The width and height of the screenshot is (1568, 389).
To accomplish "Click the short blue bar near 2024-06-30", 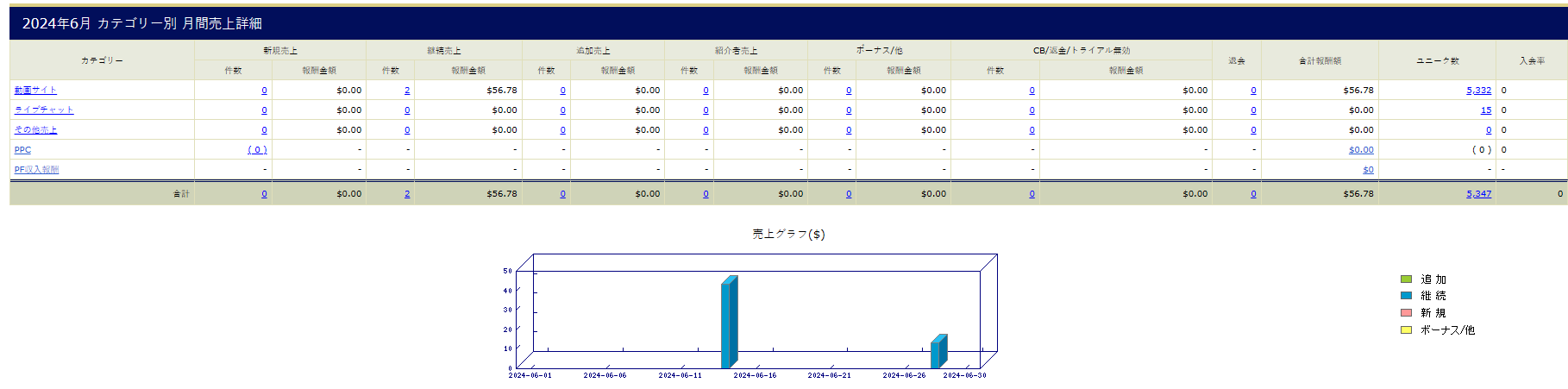I will [x=938, y=352].
